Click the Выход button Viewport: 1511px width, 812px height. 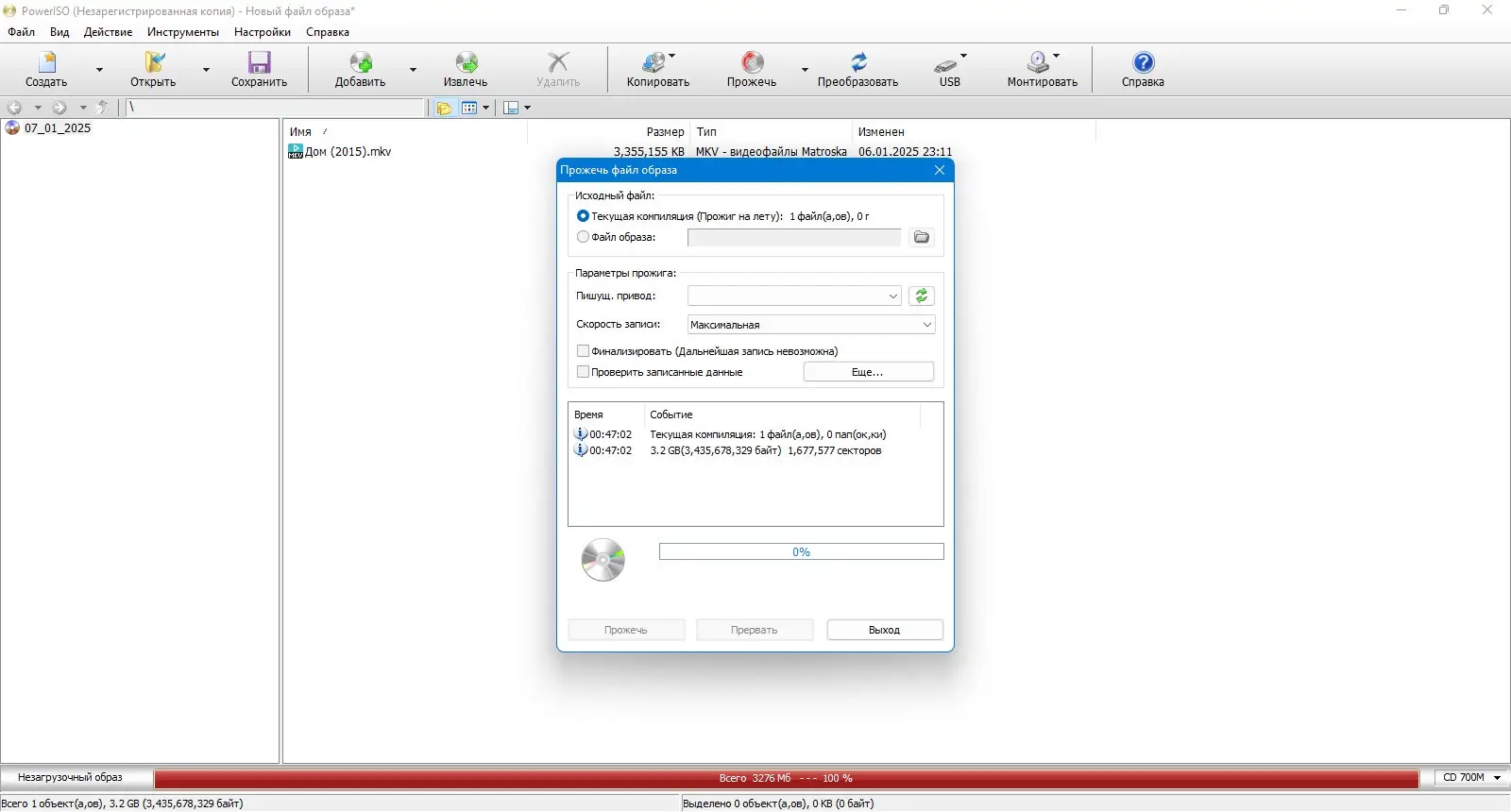pyautogui.click(x=885, y=630)
